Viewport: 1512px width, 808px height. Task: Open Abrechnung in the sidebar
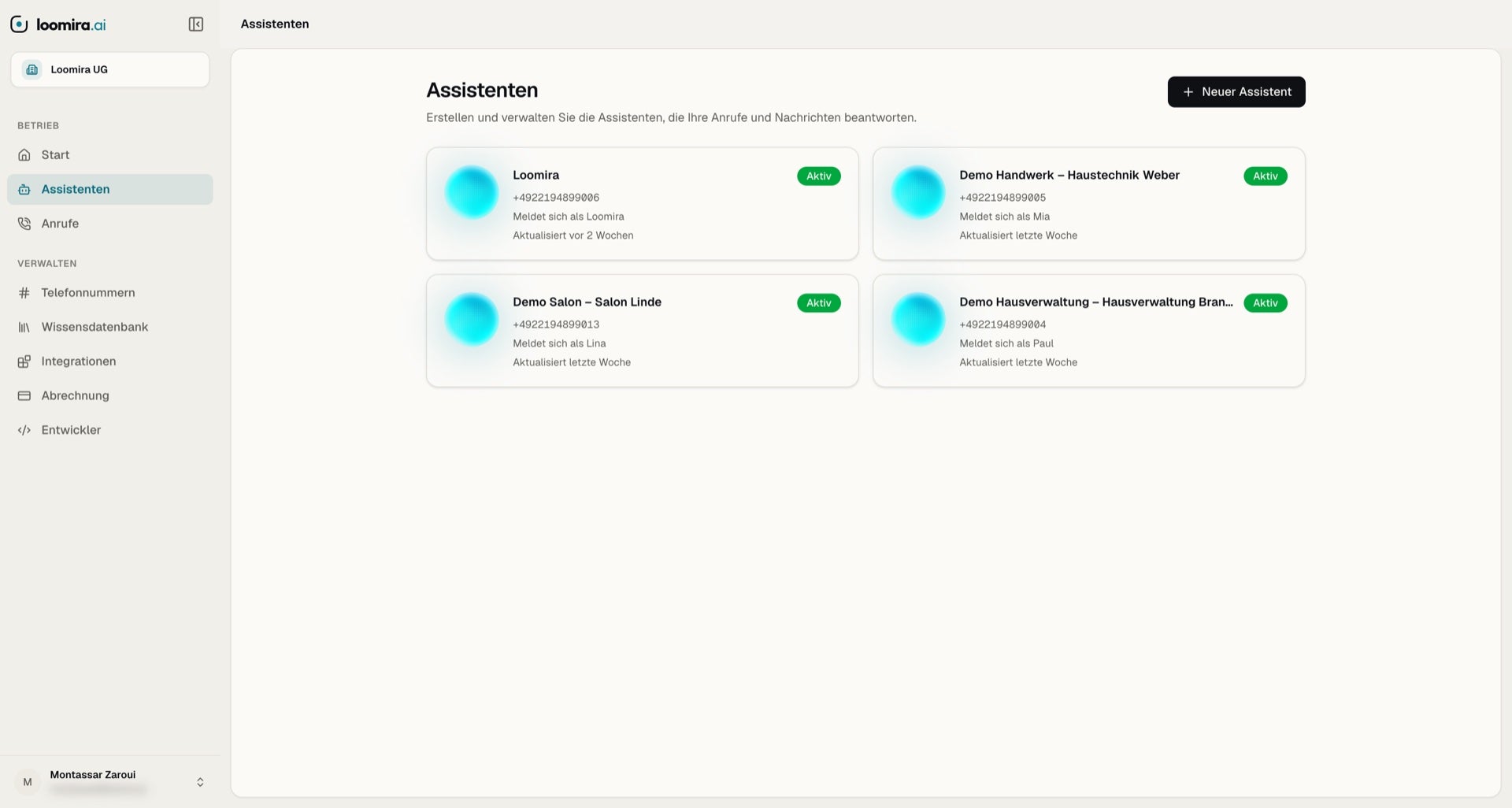click(x=110, y=395)
